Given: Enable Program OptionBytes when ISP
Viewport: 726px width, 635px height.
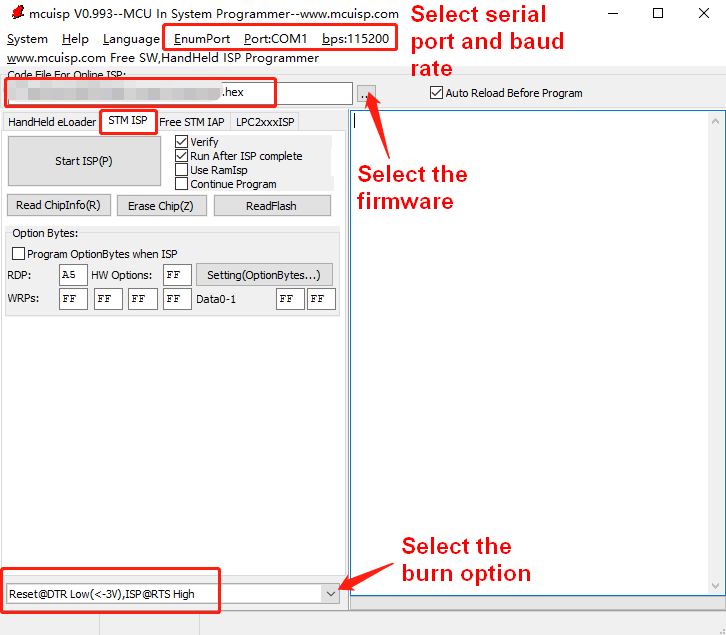Looking at the screenshot, I should coord(18,254).
